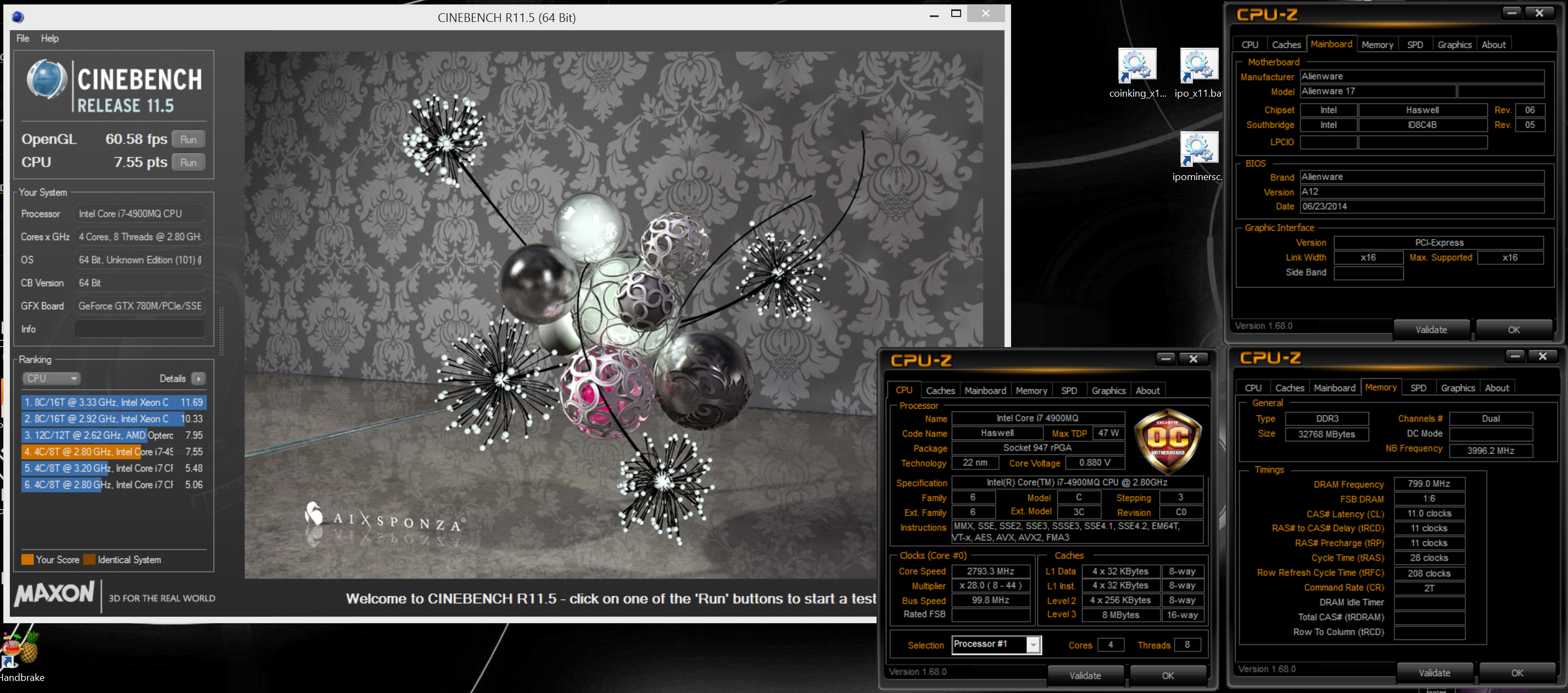The image size is (1568, 693).
Task: Open the Processor #1 selection dropdown
Action: pos(996,644)
